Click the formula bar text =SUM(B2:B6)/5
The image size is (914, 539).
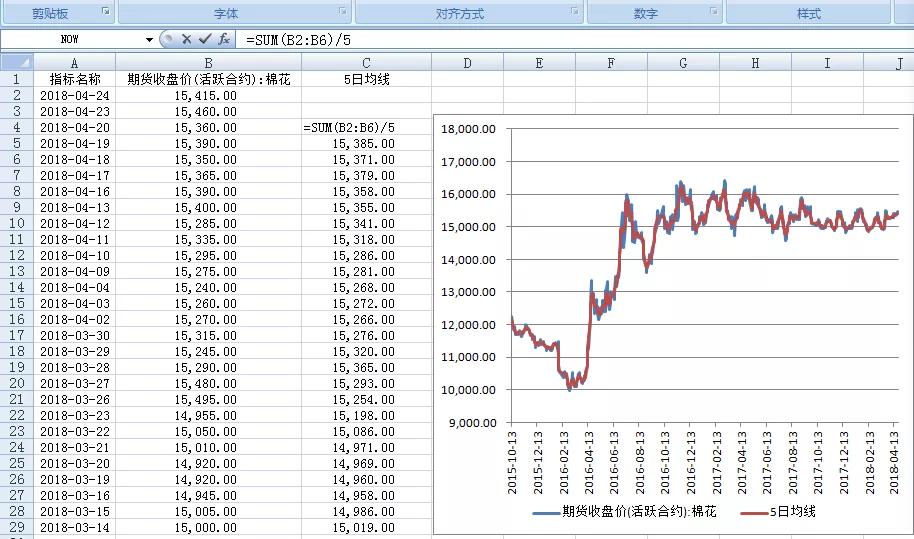click(x=298, y=40)
